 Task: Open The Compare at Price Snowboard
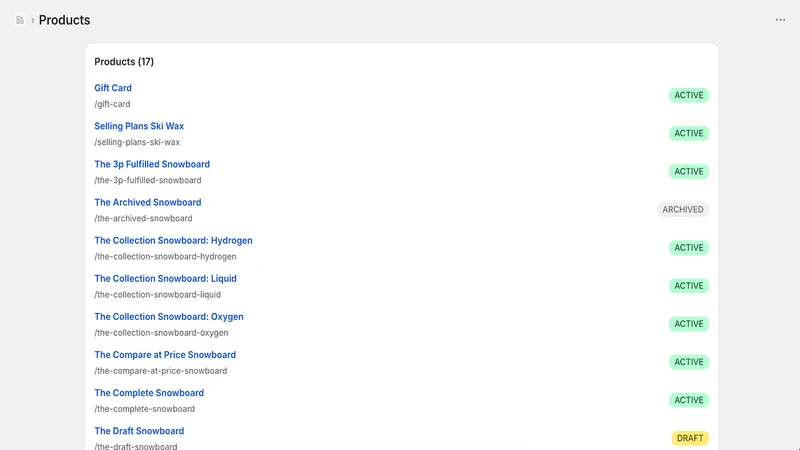(165, 355)
